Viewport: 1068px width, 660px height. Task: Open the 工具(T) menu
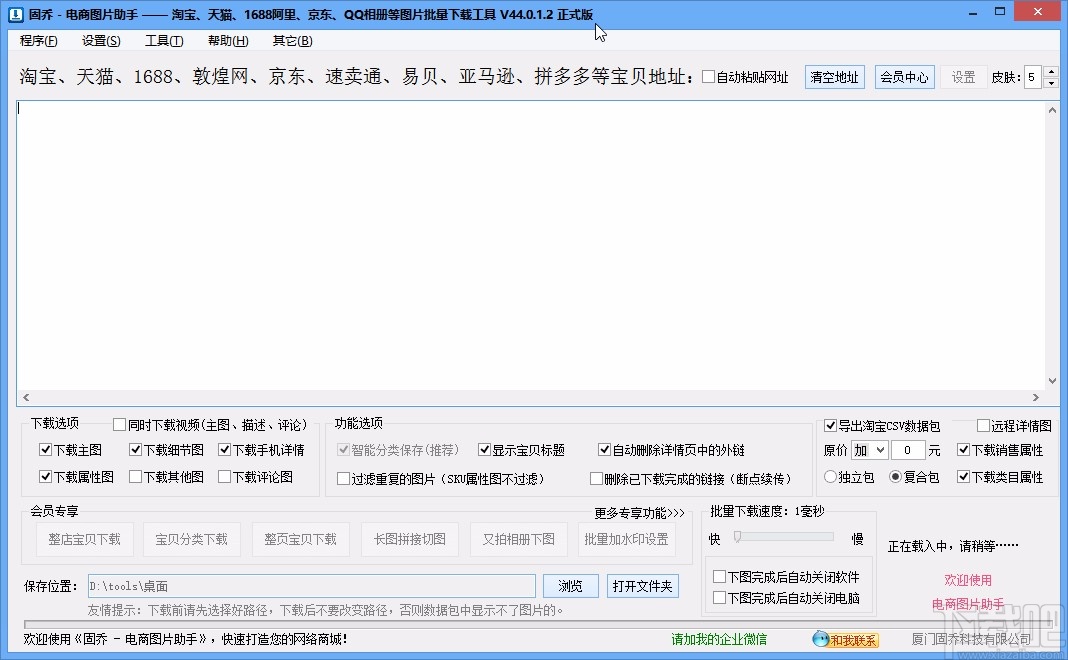[164, 41]
